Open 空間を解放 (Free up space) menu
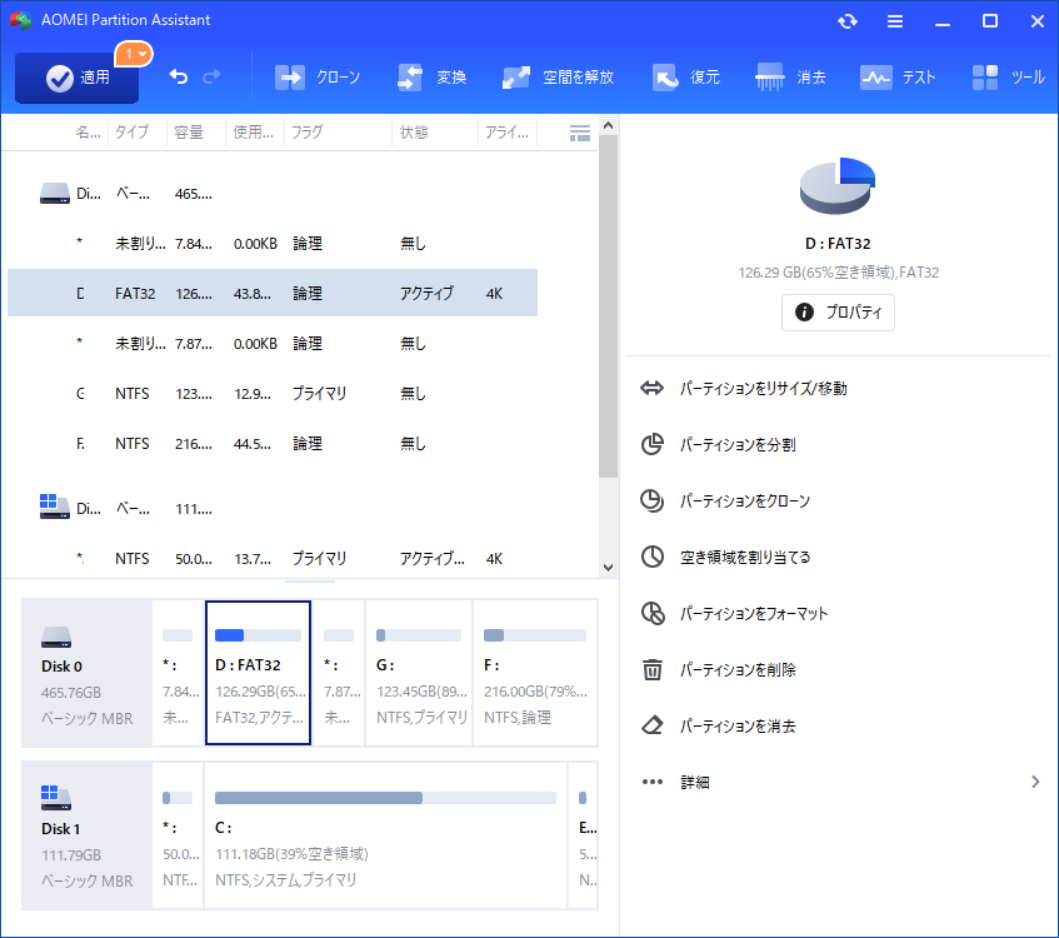This screenshot has height=938, width=1059. (558, 78)
